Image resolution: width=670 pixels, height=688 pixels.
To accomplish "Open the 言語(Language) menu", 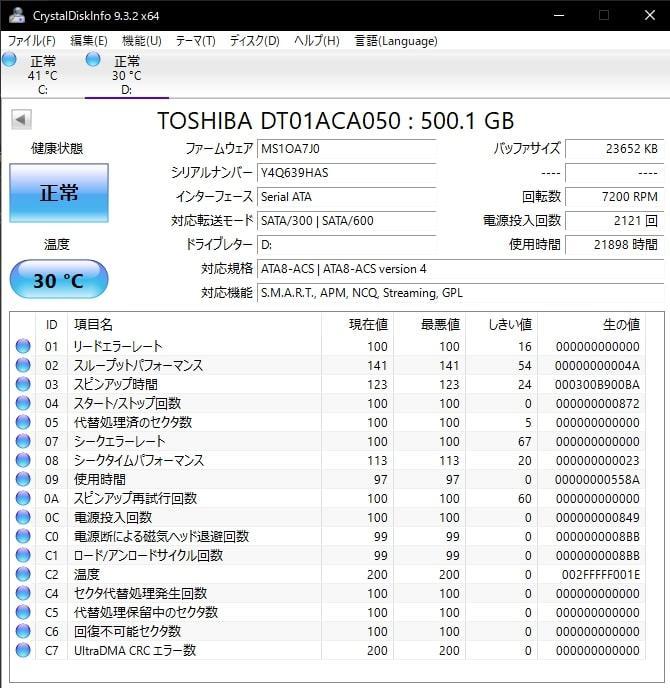I will 396,41.
